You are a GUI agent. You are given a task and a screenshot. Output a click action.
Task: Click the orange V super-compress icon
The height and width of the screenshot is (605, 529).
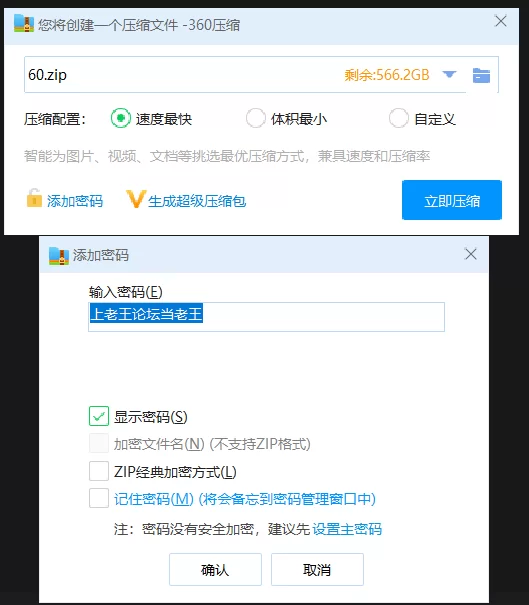pos(136,199)
